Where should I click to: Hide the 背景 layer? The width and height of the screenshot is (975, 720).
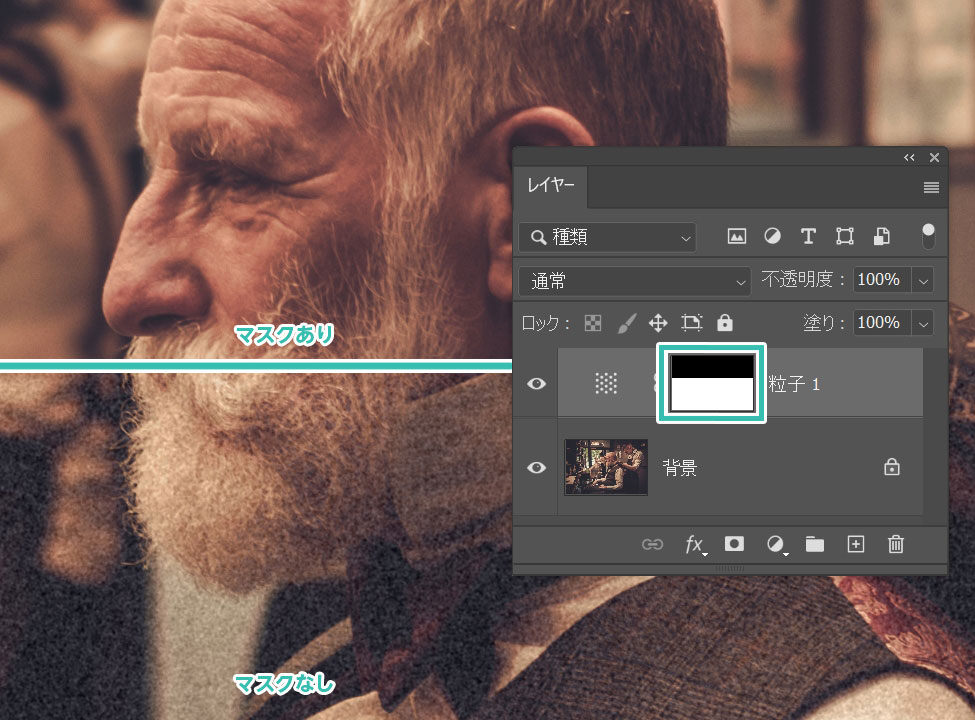click(x=537, y=467)
